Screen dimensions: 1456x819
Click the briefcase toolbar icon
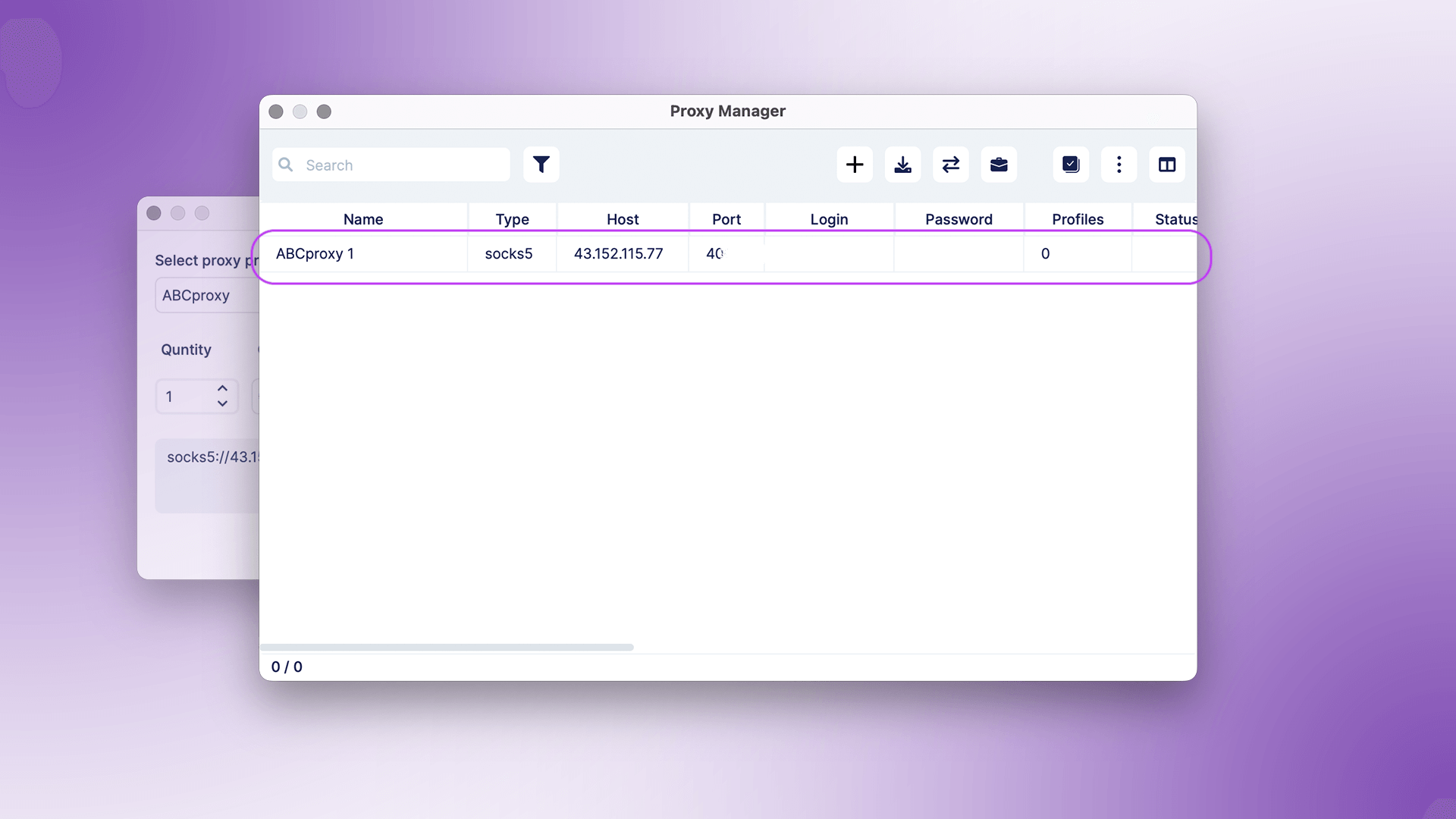pos(999,165)
